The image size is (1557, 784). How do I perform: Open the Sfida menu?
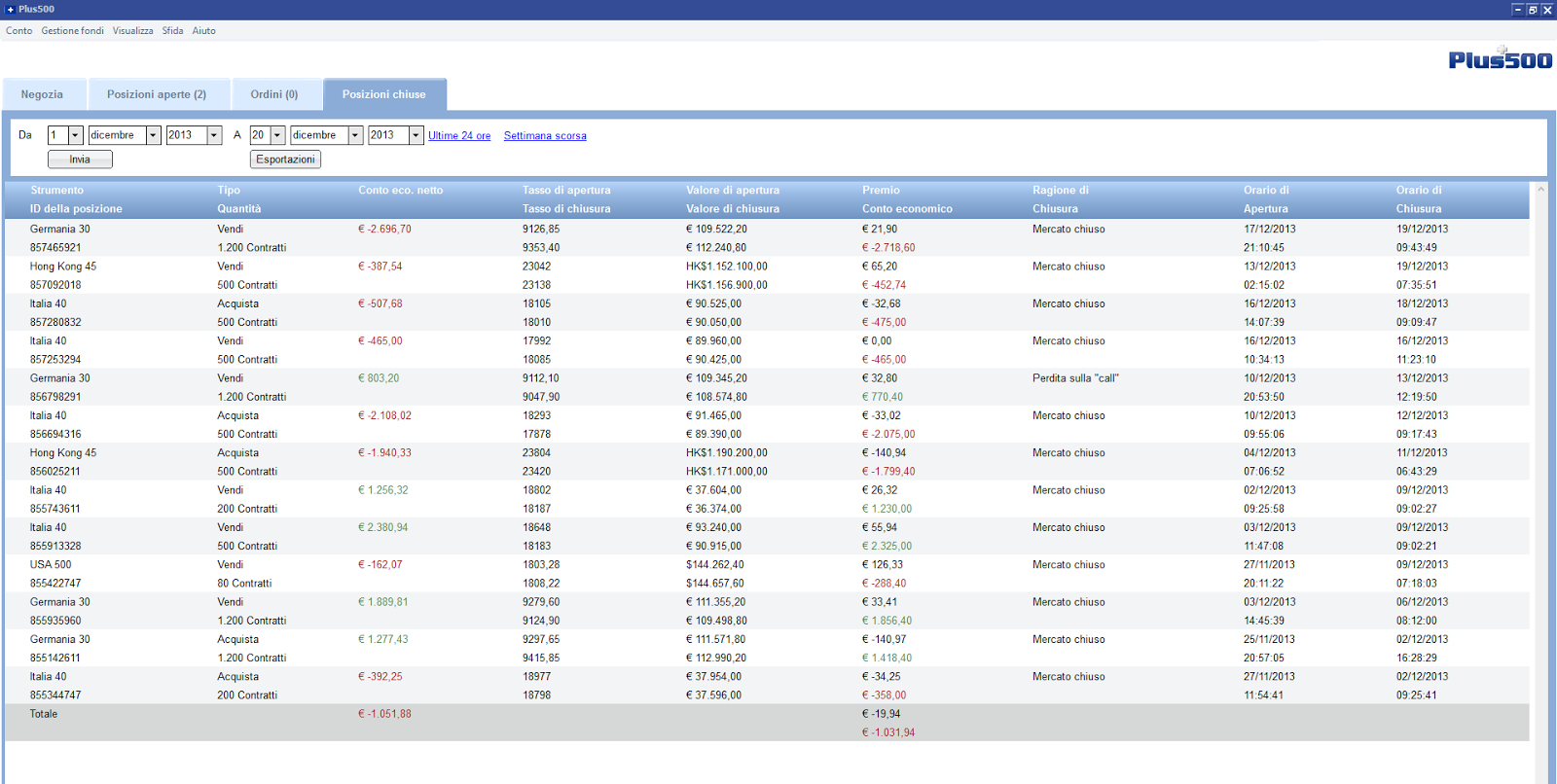click(x=172, y=31)
